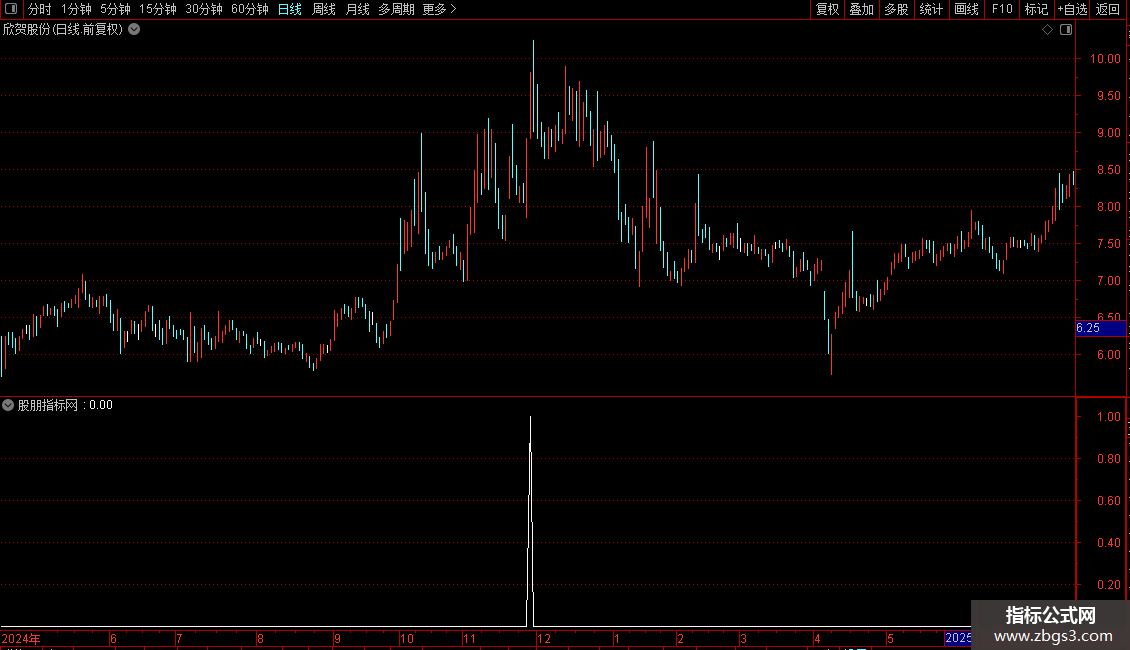Open the F10 company info
Viewport: 1130px width, 650px height.
[1002, 9]
